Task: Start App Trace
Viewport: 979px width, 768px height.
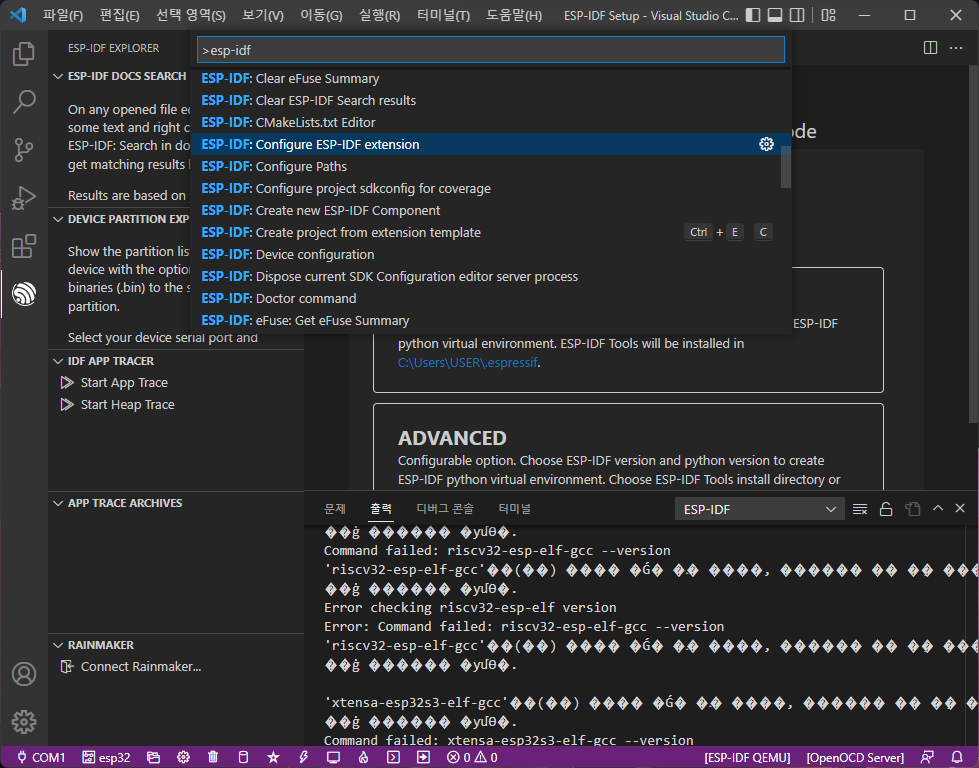Action: tap(124, 383)
